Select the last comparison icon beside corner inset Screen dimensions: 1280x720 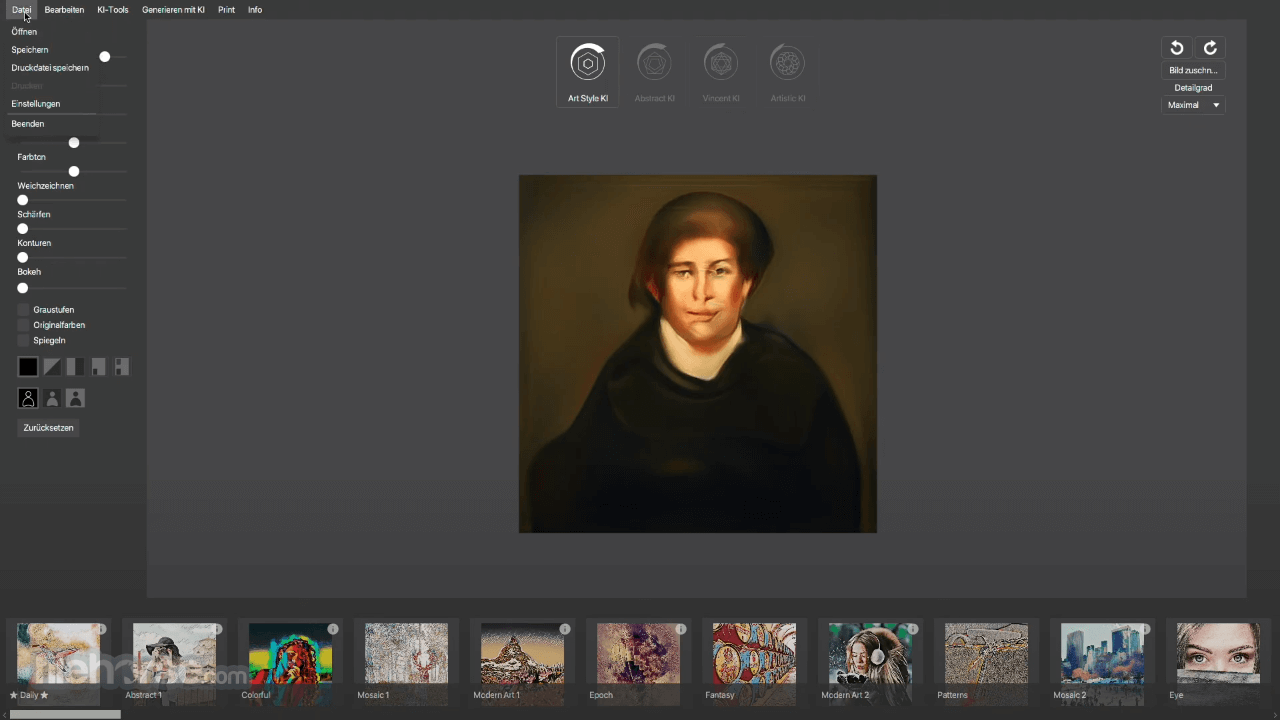pyautogui.click(x=121, y=367)
